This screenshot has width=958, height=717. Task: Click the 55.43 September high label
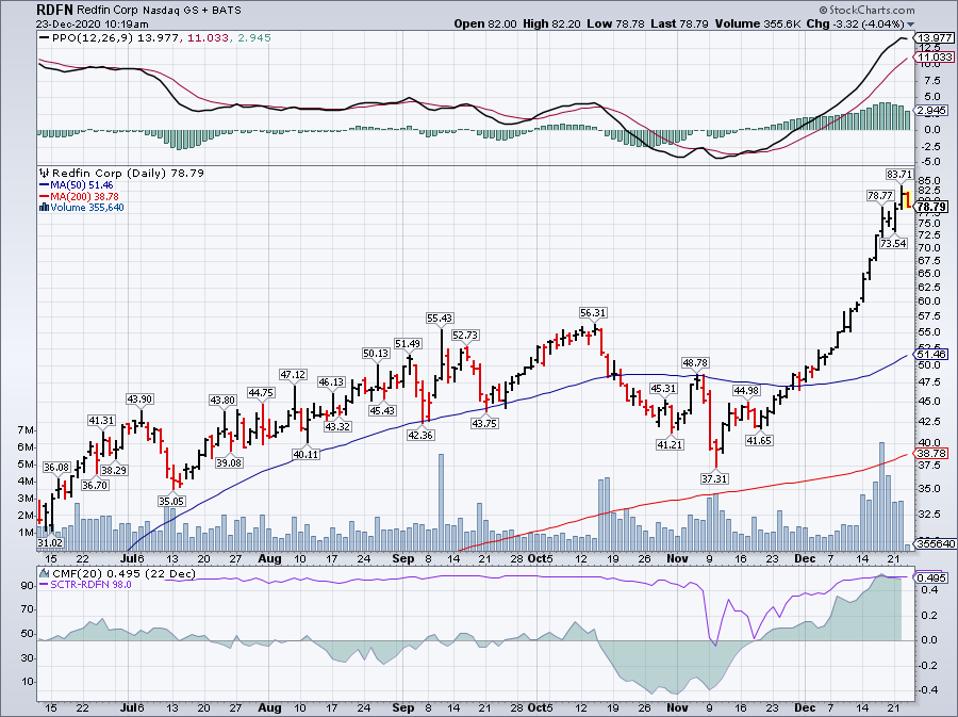440,318
